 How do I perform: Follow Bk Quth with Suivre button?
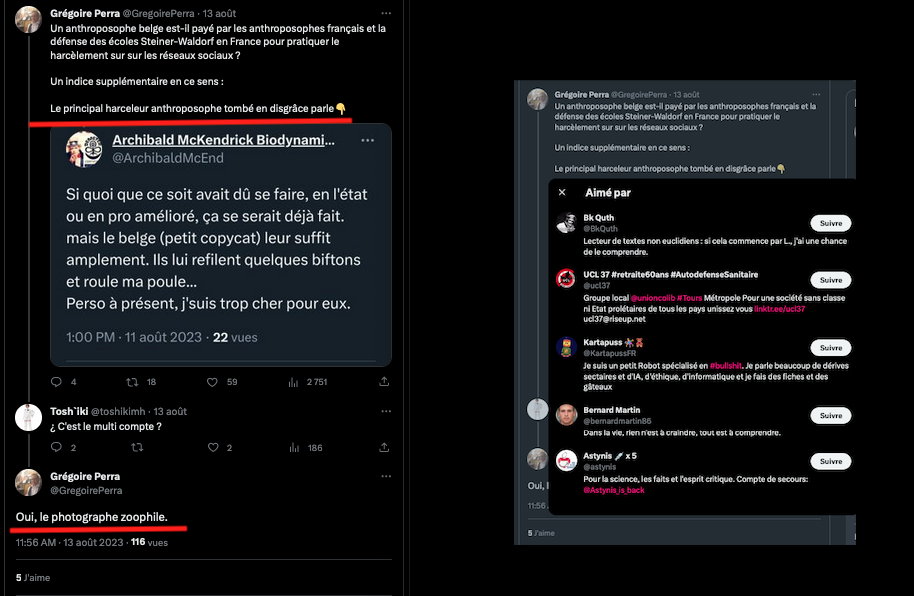coord(830,223)
